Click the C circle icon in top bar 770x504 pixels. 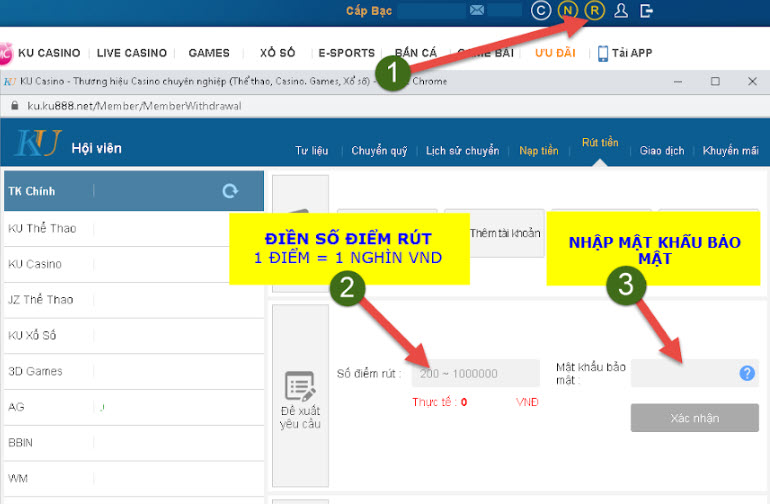coord(541,10)
